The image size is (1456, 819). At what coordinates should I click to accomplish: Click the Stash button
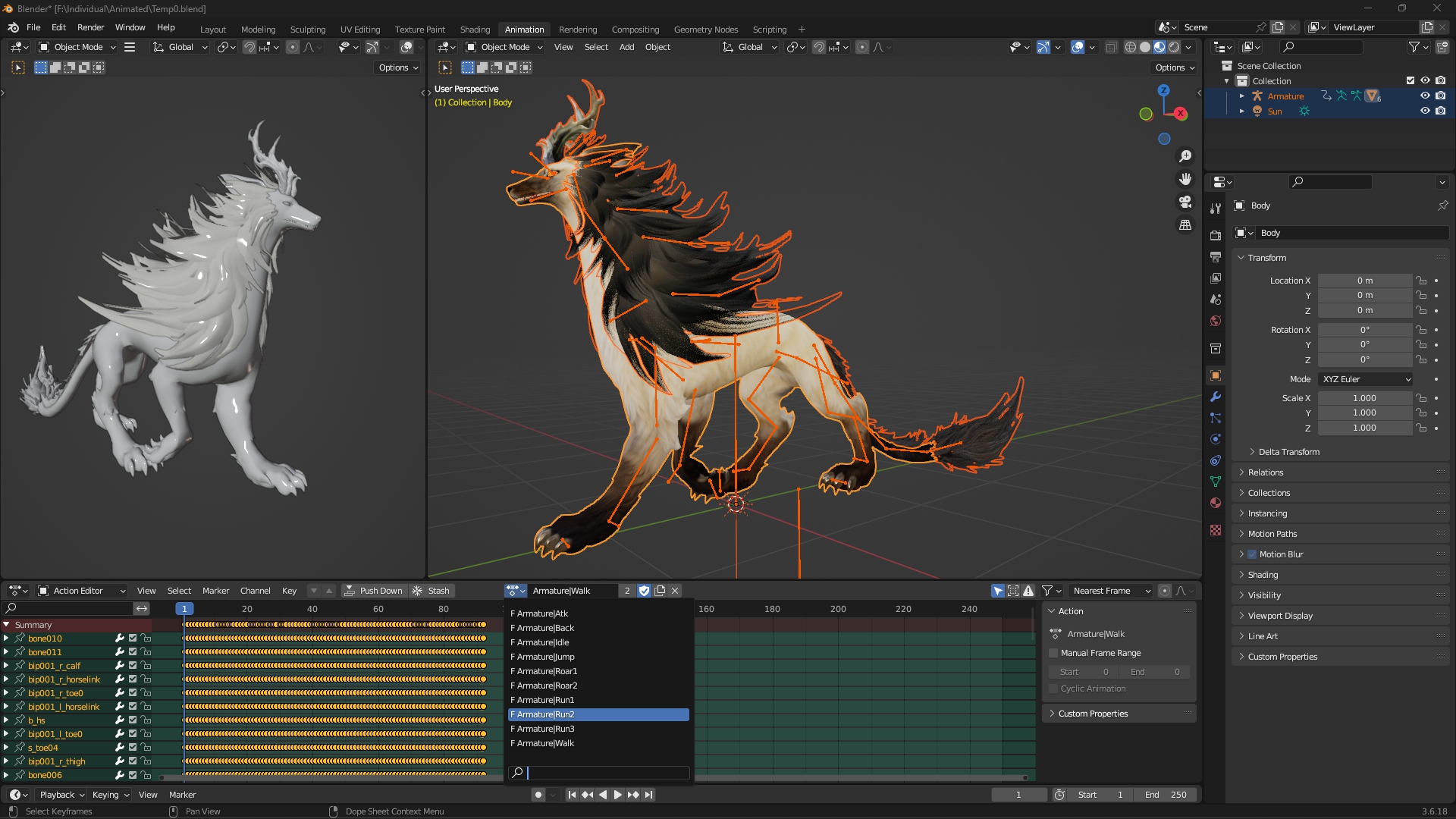click(x=431, y=591)
